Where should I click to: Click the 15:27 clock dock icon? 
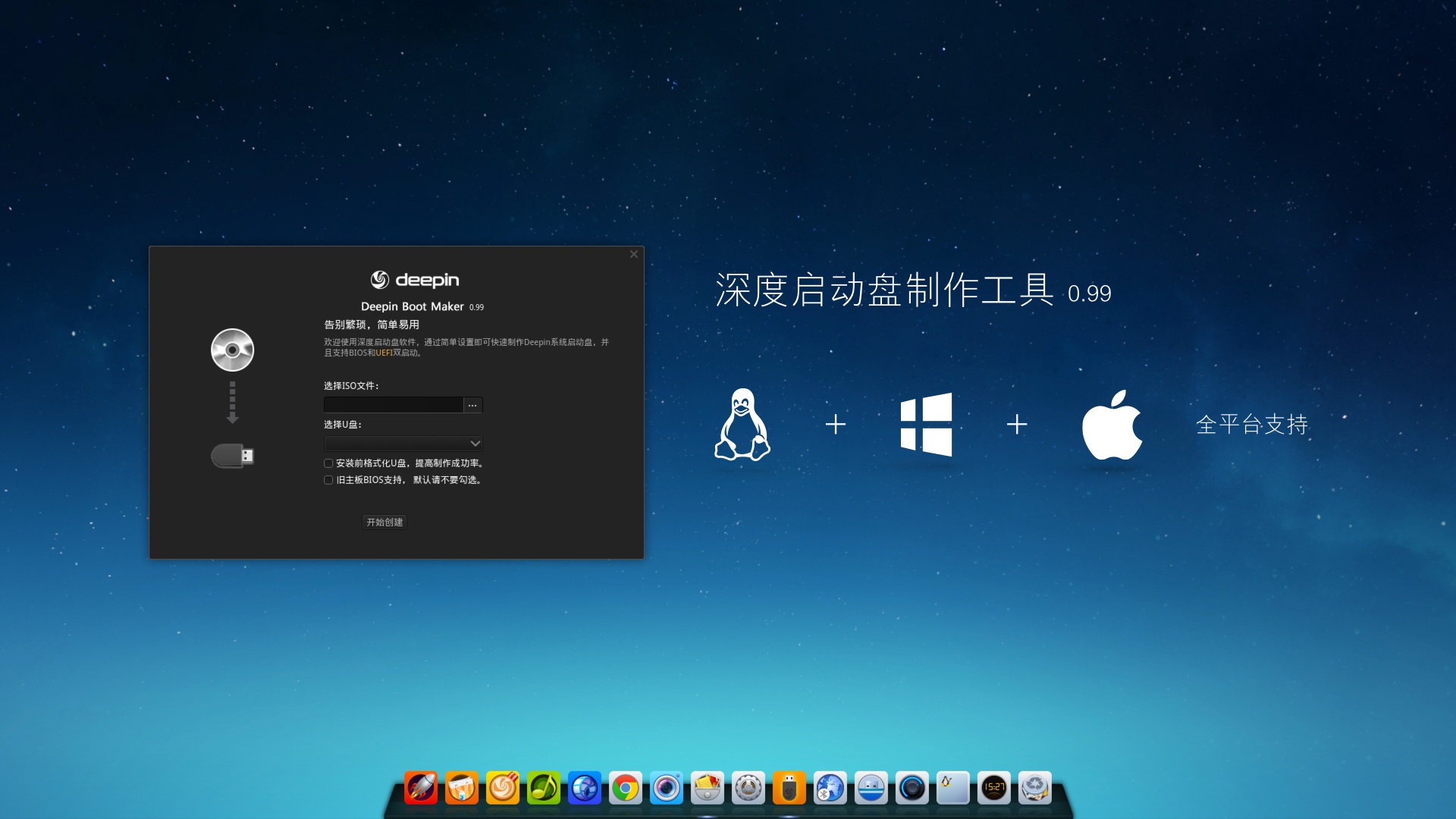point(994,788)
